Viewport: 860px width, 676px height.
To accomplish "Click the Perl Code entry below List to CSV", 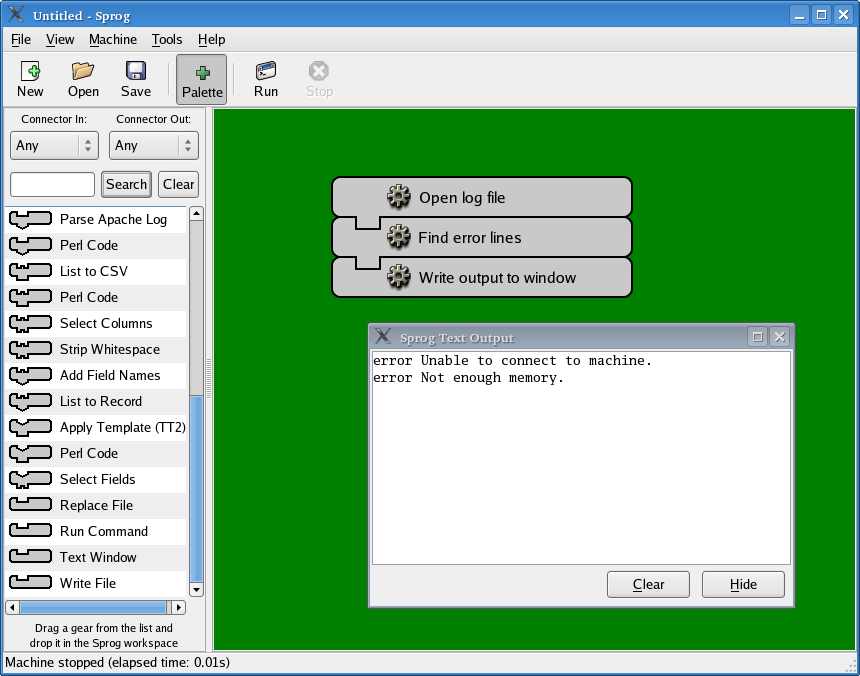I will [x=96, y=297].
